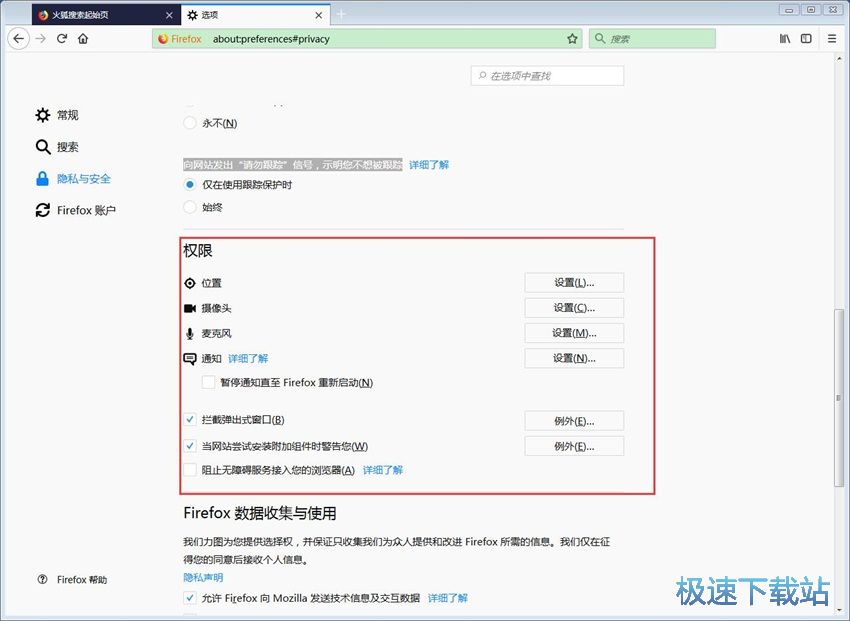Open the 搜索 settings category

57,147
